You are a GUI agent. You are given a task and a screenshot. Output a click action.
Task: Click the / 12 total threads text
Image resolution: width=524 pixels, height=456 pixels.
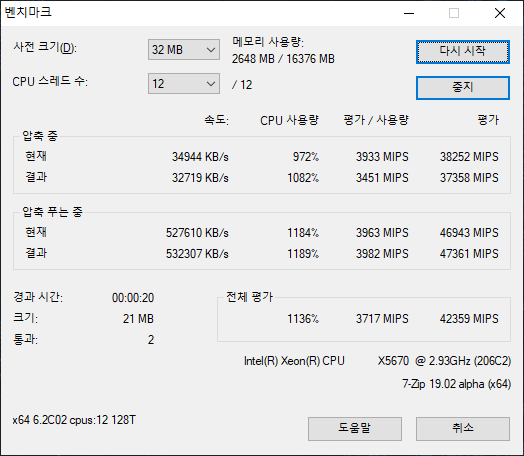coord(242,85)
